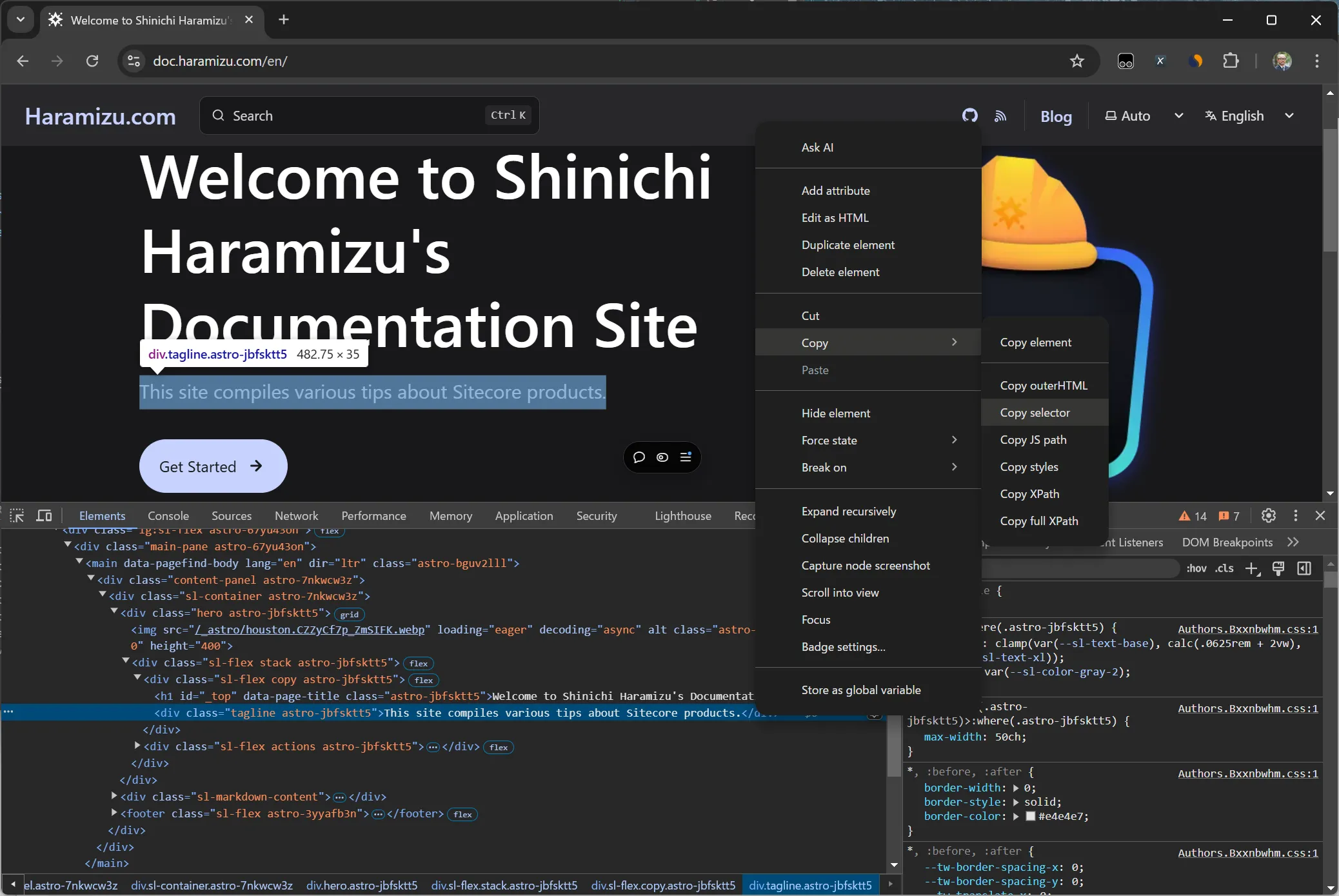This screenshot has height=896, width=1339.
Task: Switch to the Performance DevTools tab
Action: 373,515
